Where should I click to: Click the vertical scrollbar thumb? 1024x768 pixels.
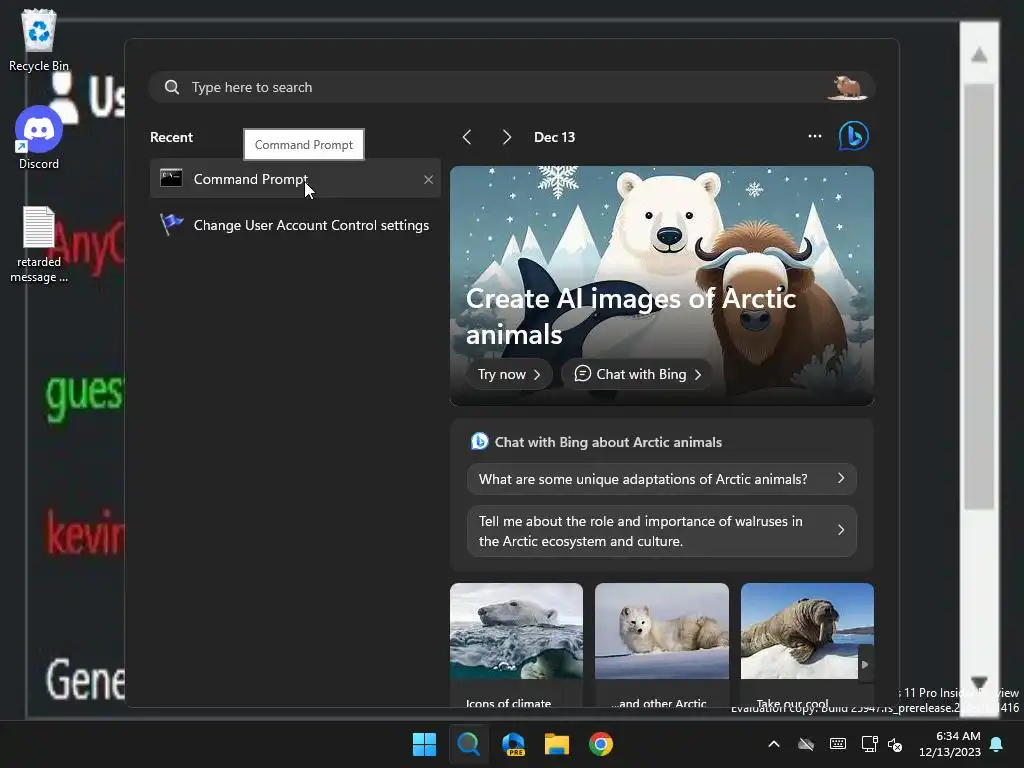coord(979,296)
